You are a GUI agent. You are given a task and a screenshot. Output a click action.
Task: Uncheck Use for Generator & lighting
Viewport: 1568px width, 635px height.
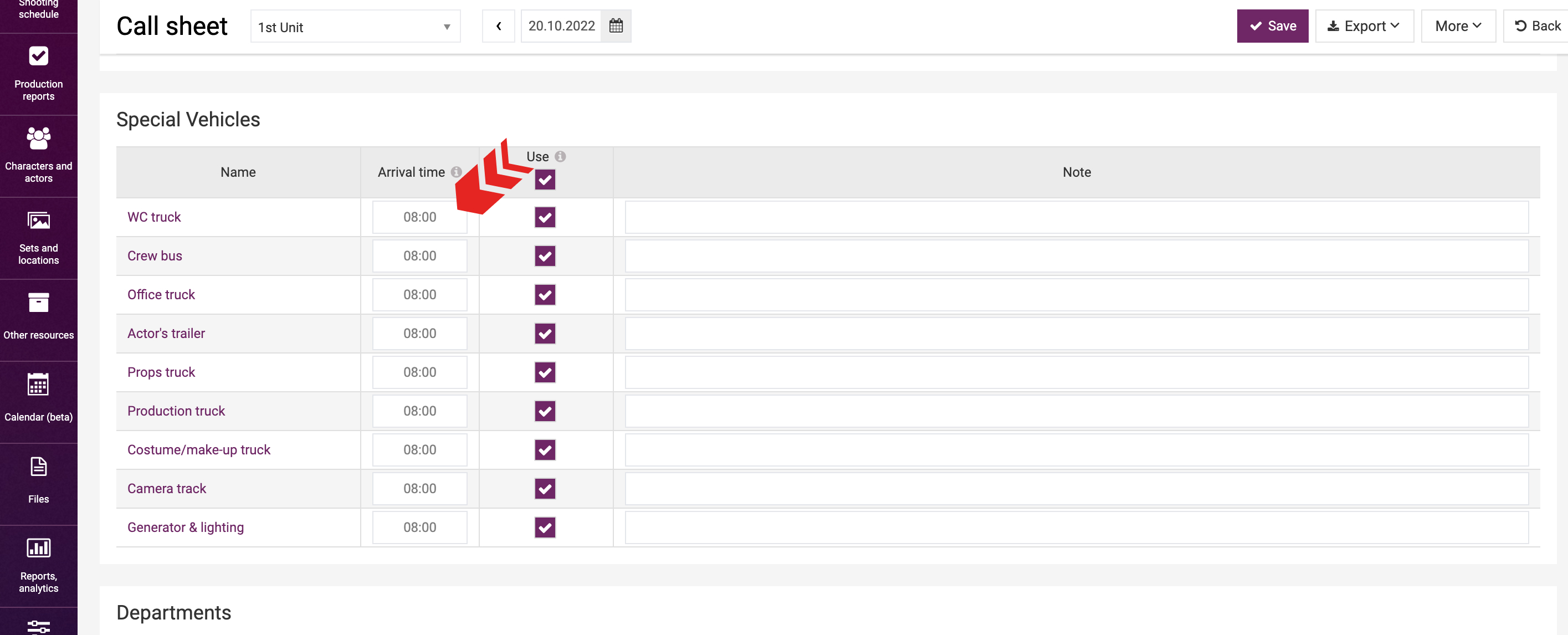[x=545, y=528]
